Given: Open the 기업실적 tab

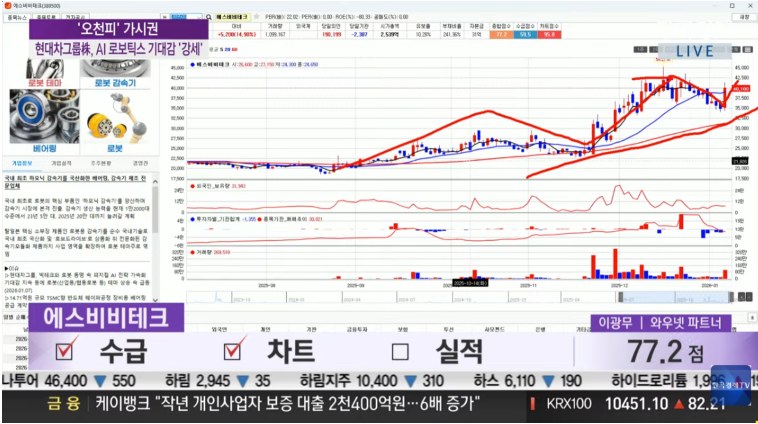Looking at the screenshot, I should pos(61,162).
